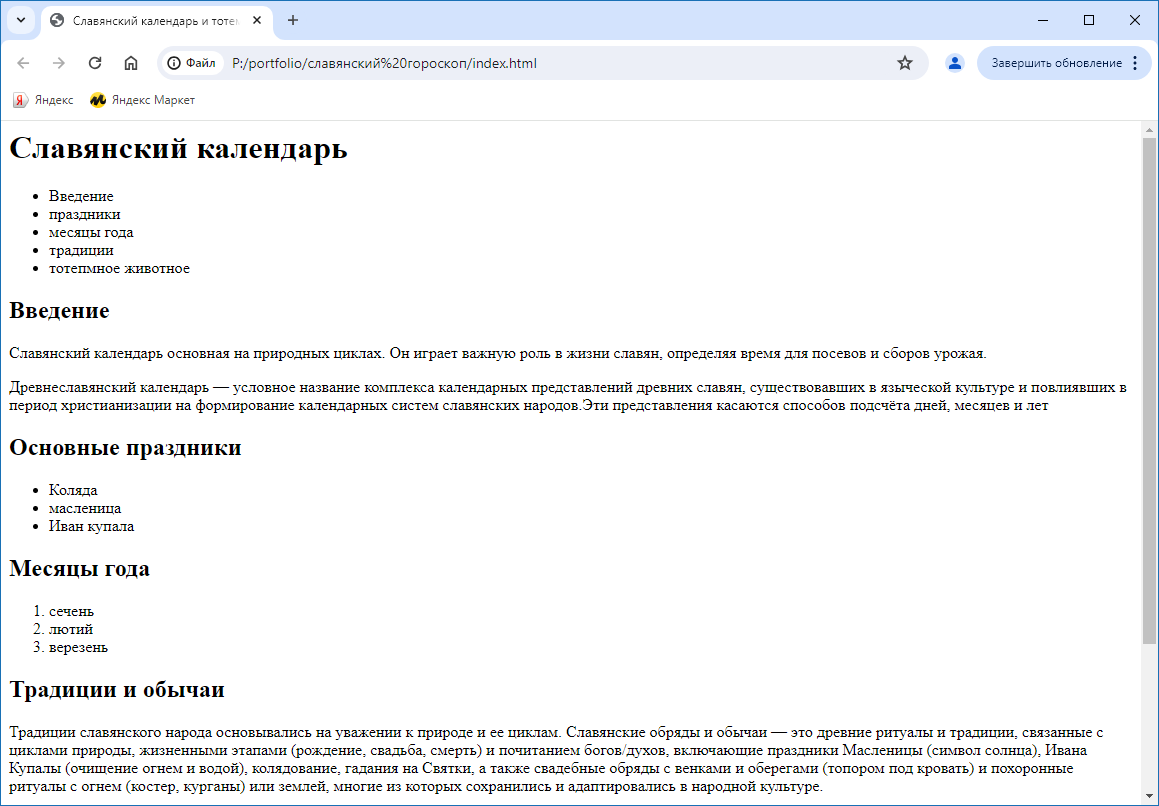
Task: Click the address bar URL field
Action: [x=550, y=63]
